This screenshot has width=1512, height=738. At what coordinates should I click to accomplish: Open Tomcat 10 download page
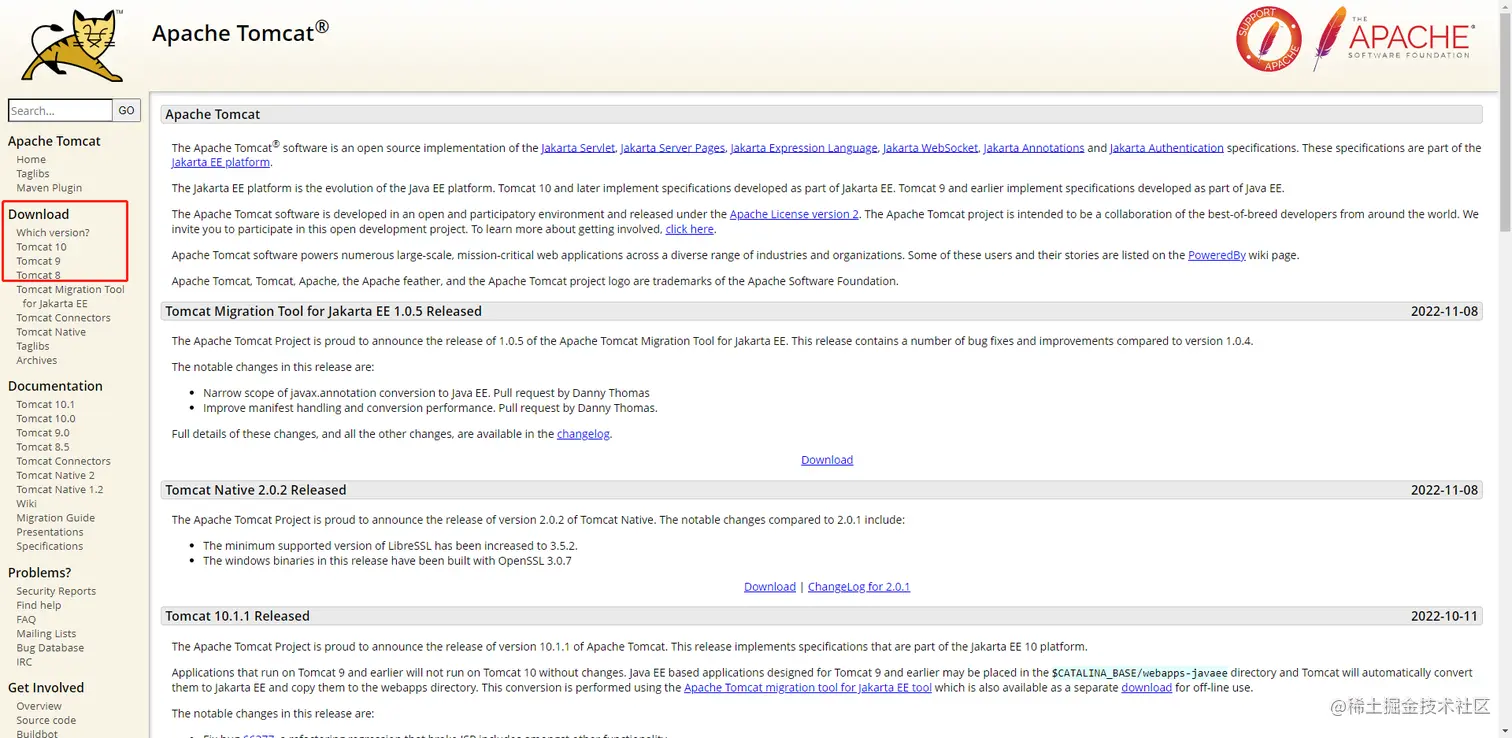point(41,246)
